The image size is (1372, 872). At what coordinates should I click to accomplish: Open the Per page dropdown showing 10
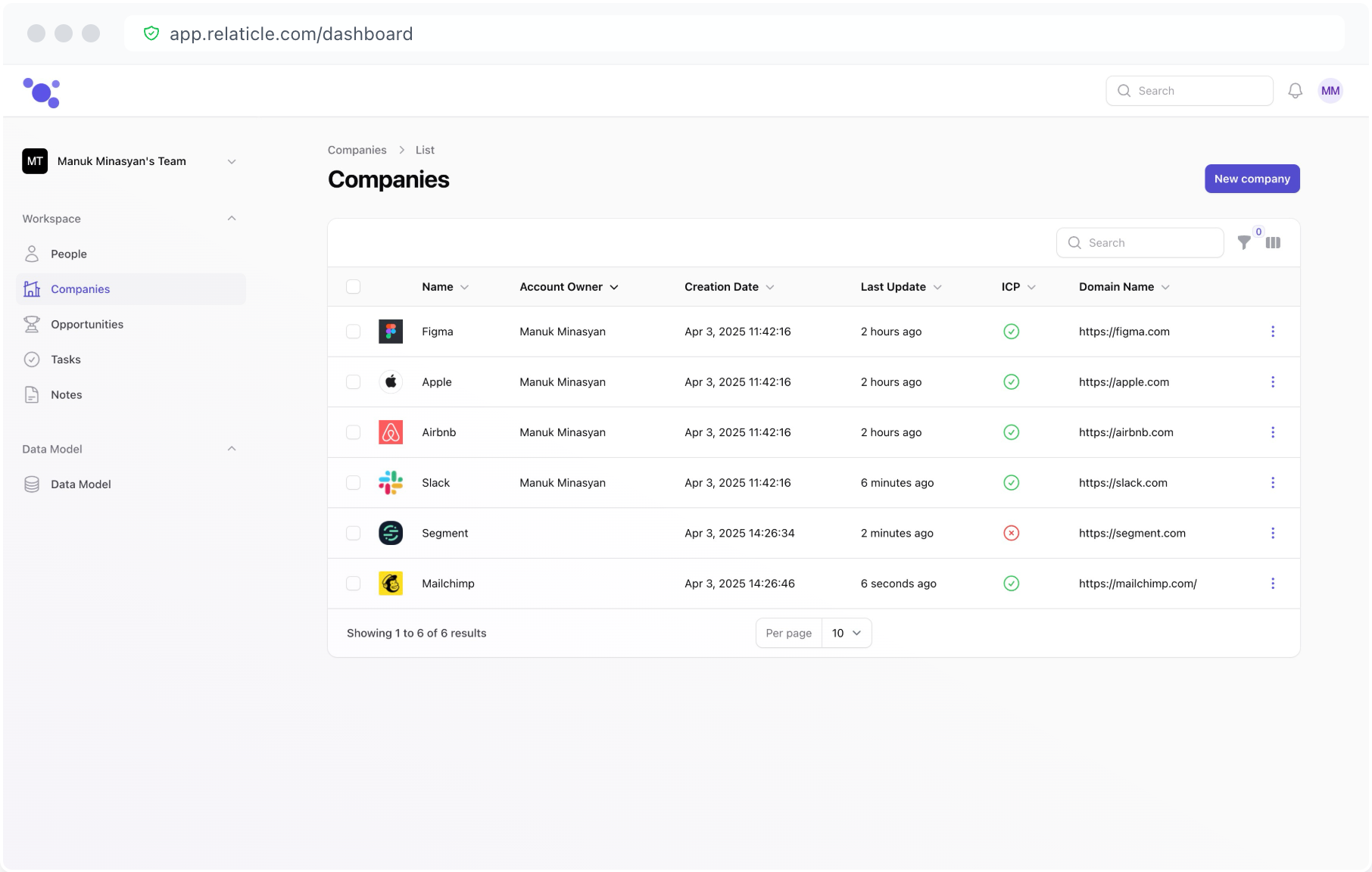[846, 633]
